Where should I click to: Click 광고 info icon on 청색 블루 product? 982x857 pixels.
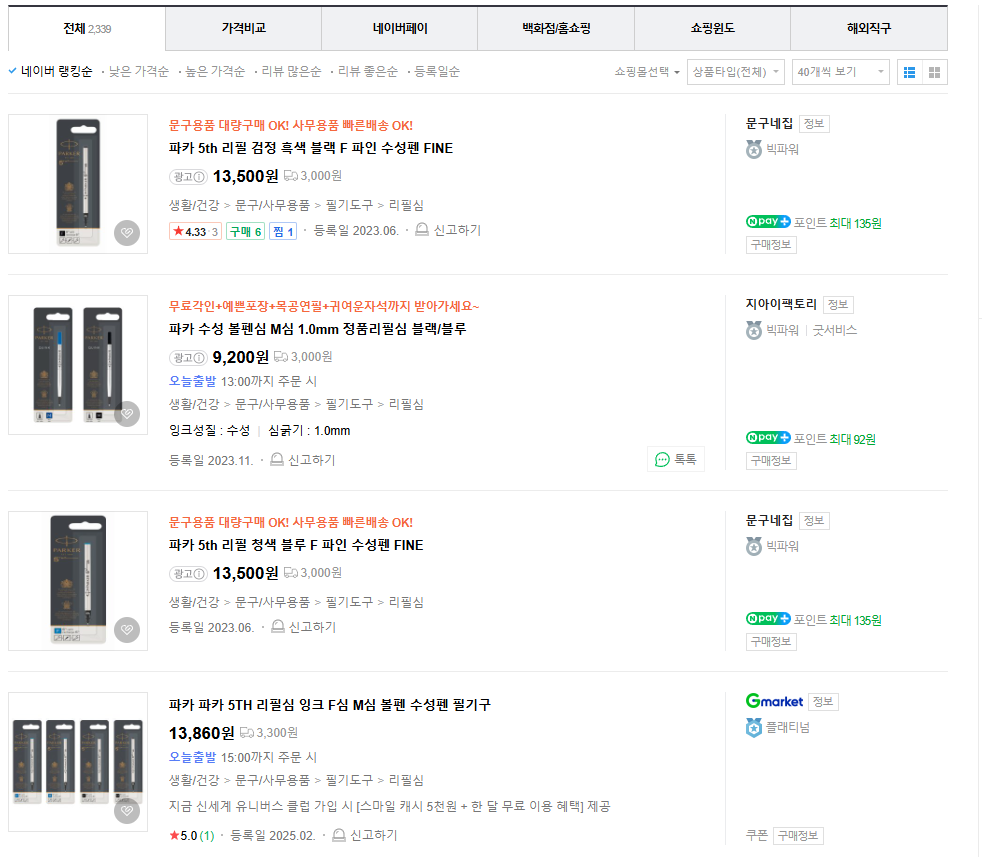(188, 574)
